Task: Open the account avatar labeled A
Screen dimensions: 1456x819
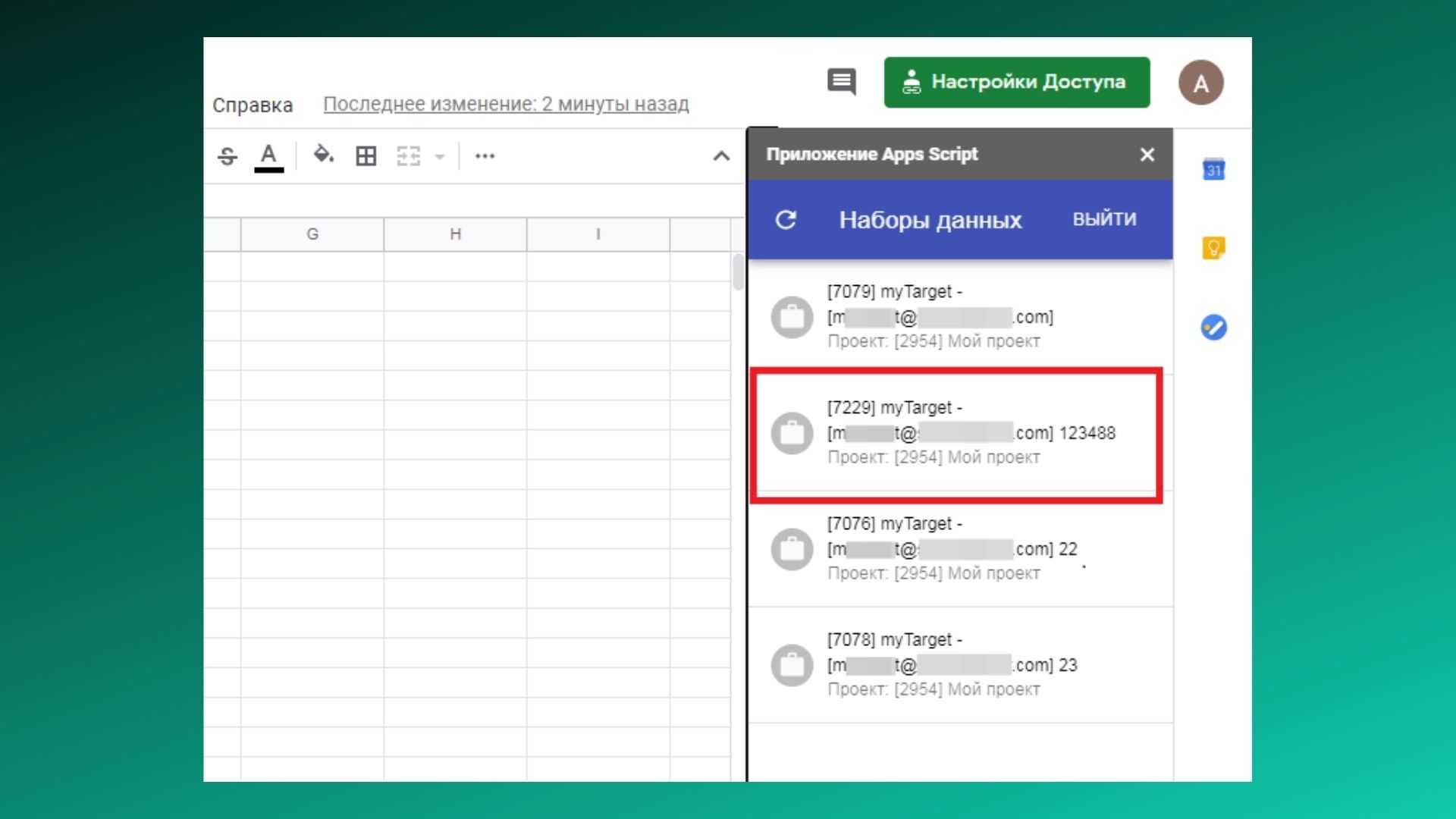Action: tap(1200, 83)
